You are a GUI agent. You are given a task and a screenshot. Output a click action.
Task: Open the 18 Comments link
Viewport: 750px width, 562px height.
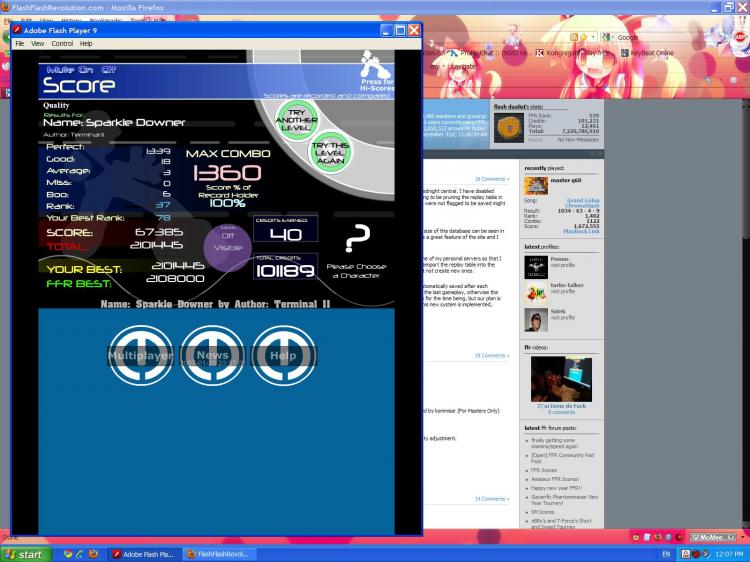tap(490, 179)
